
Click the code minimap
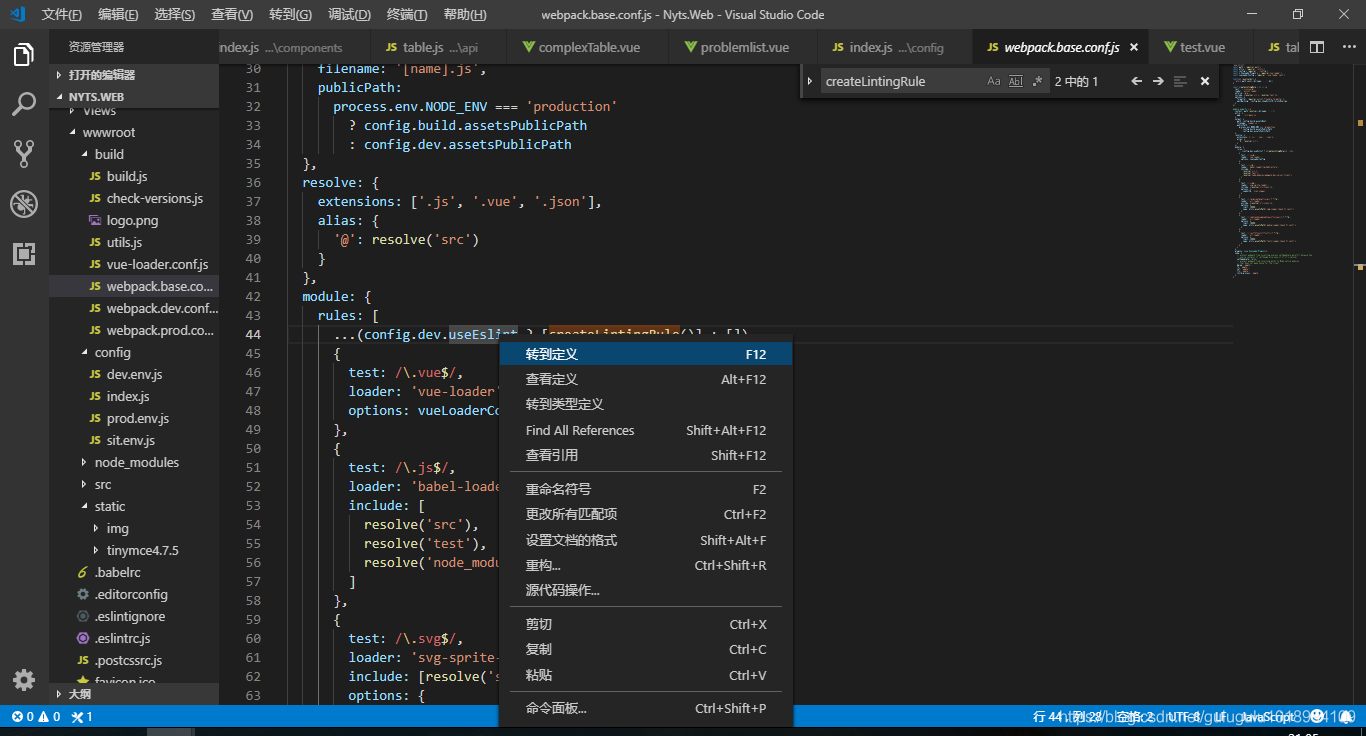1292,170
